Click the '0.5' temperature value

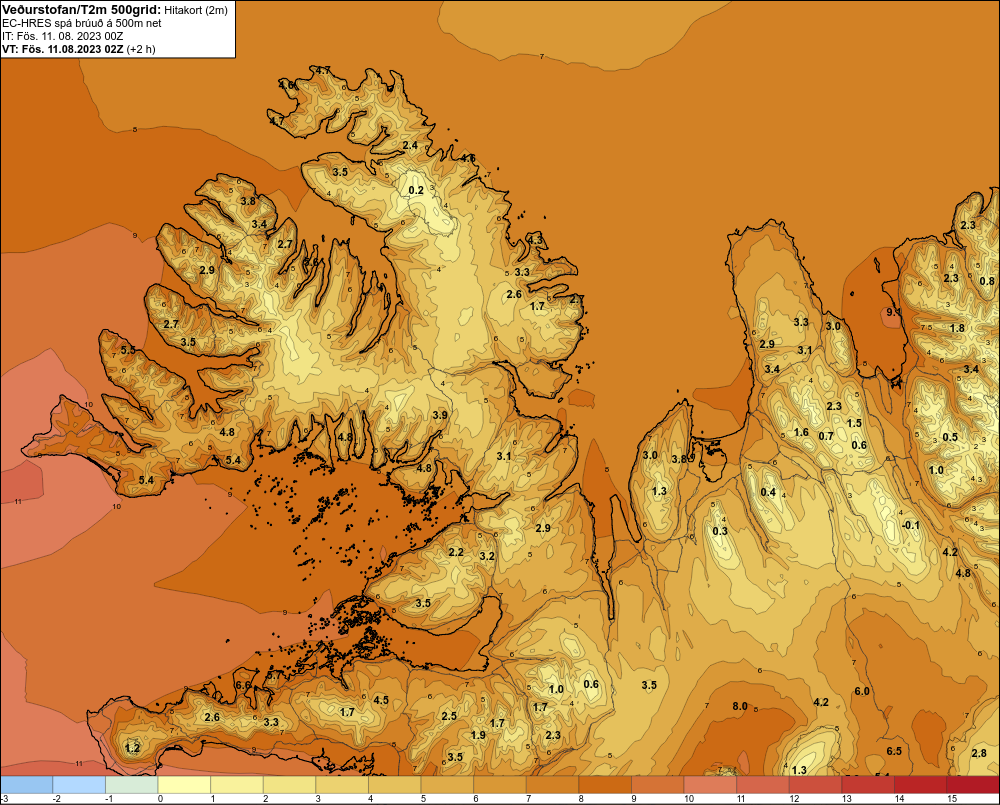pos(950,437)
